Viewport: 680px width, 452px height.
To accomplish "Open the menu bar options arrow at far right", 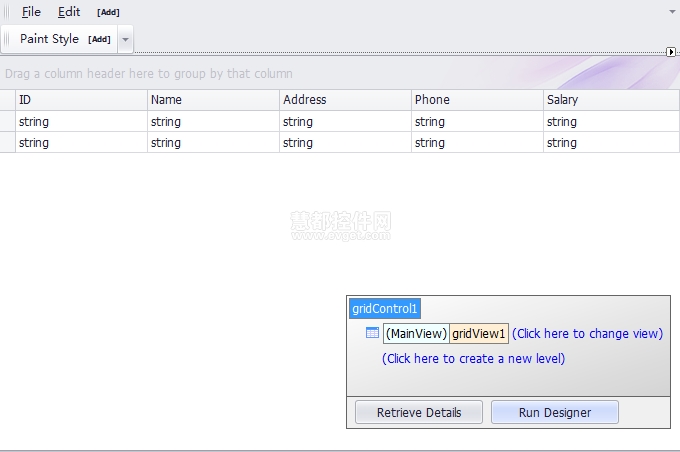I will click(x=672, y=12).
